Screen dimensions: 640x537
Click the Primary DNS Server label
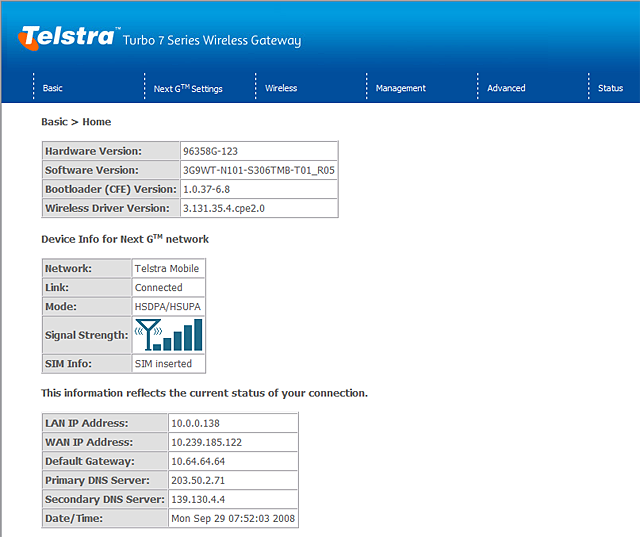pyautogui.click(x=97, y=480)
